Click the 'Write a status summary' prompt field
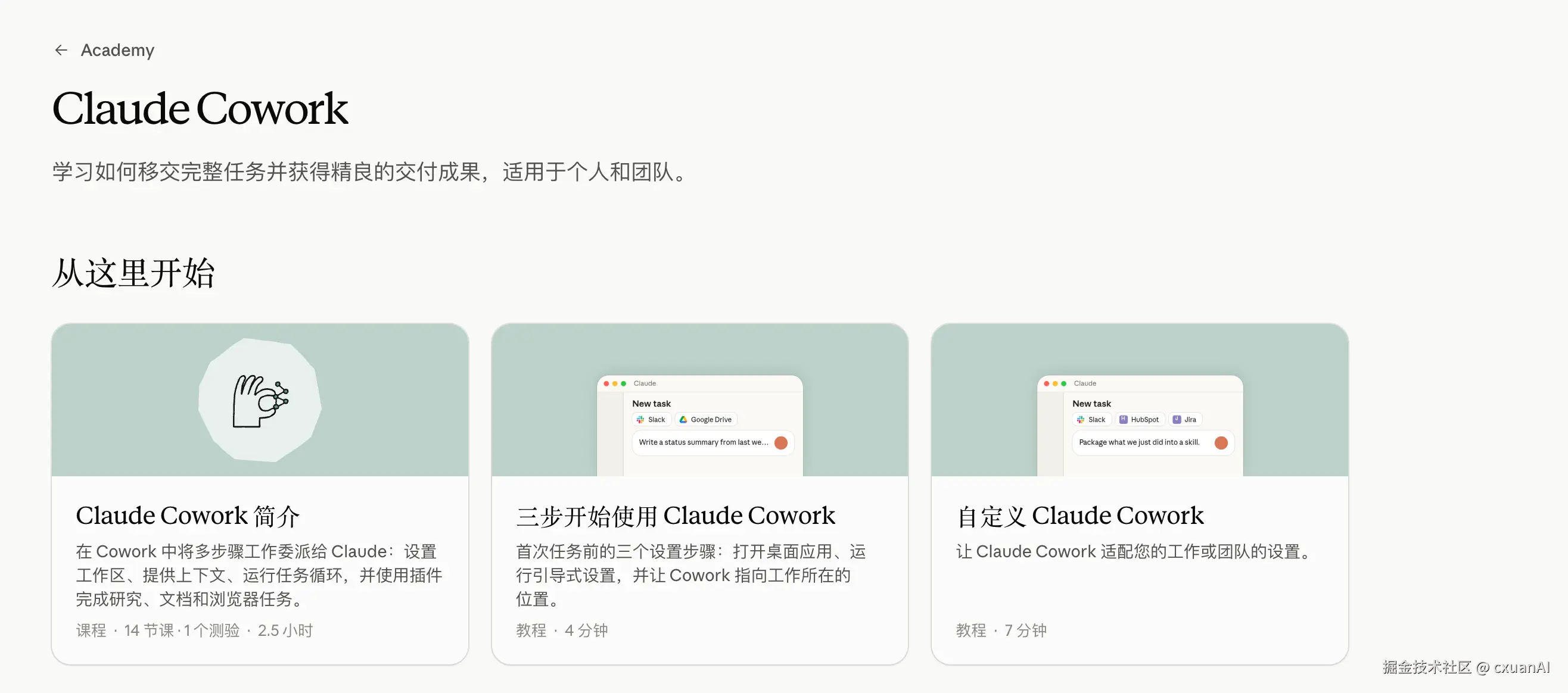The image size is (1568, 693). pos(713,442)
